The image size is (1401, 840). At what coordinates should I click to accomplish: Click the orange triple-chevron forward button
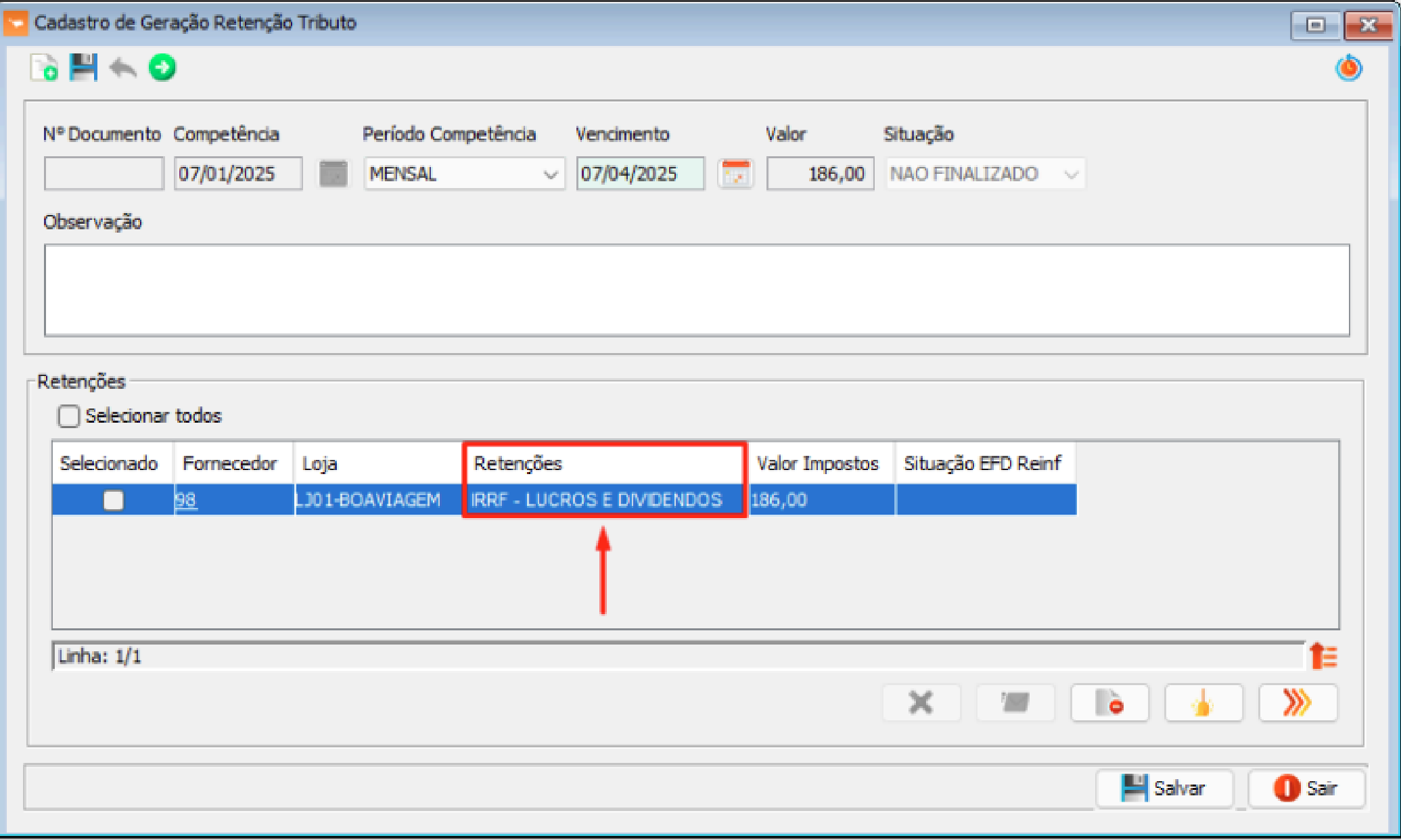pos(1297,703)
